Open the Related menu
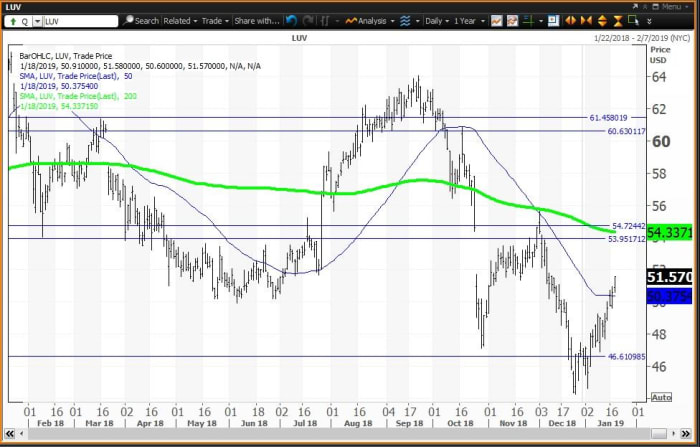Screen dimensions: 700x447 180,20
